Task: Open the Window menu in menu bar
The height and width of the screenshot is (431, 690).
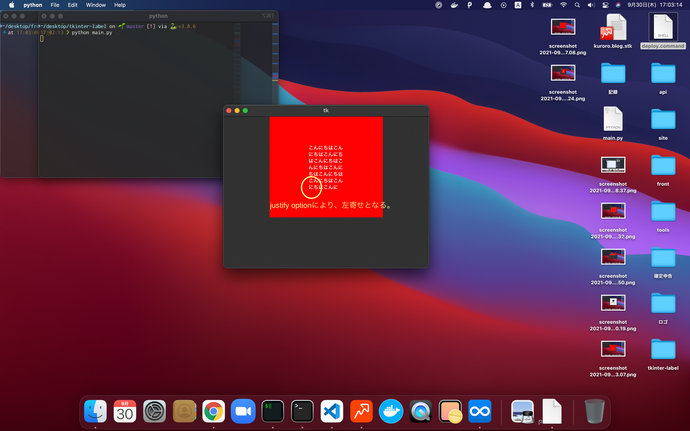Action: tap(96, 5)
